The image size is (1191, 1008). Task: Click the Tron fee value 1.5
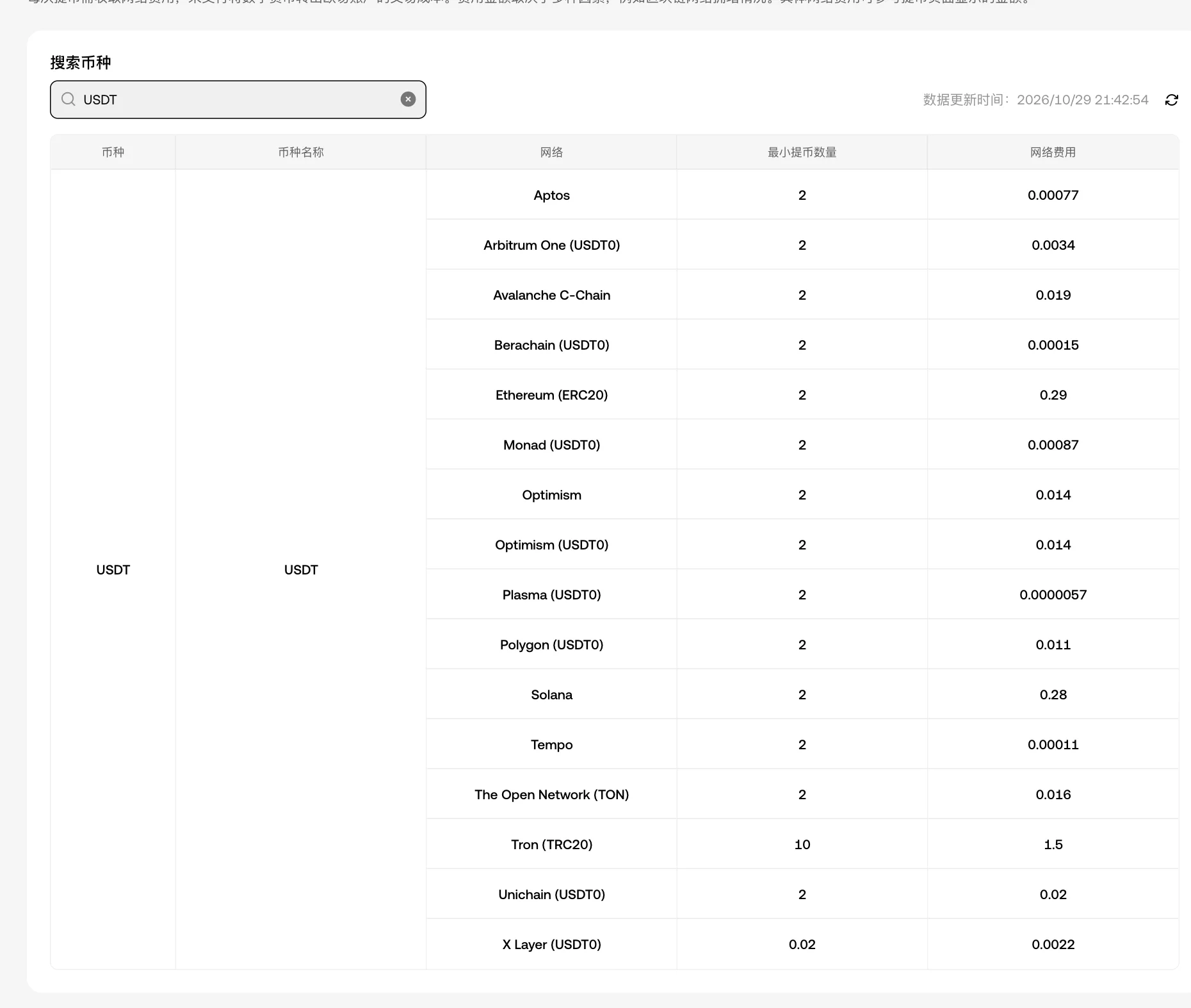(x=1053, y=845)
